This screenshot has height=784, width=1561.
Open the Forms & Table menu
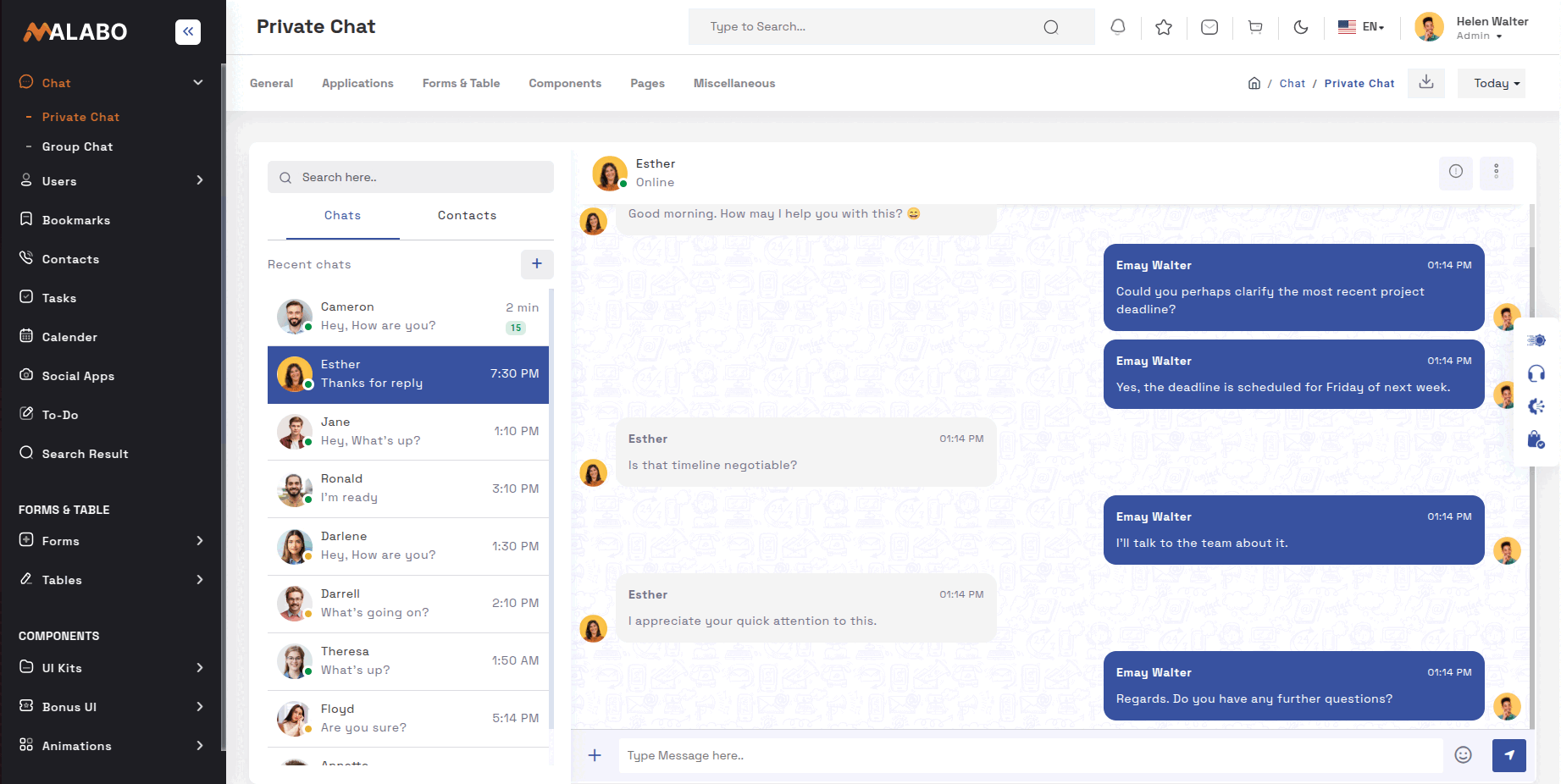pyautogui.click(x=461, y=83)
